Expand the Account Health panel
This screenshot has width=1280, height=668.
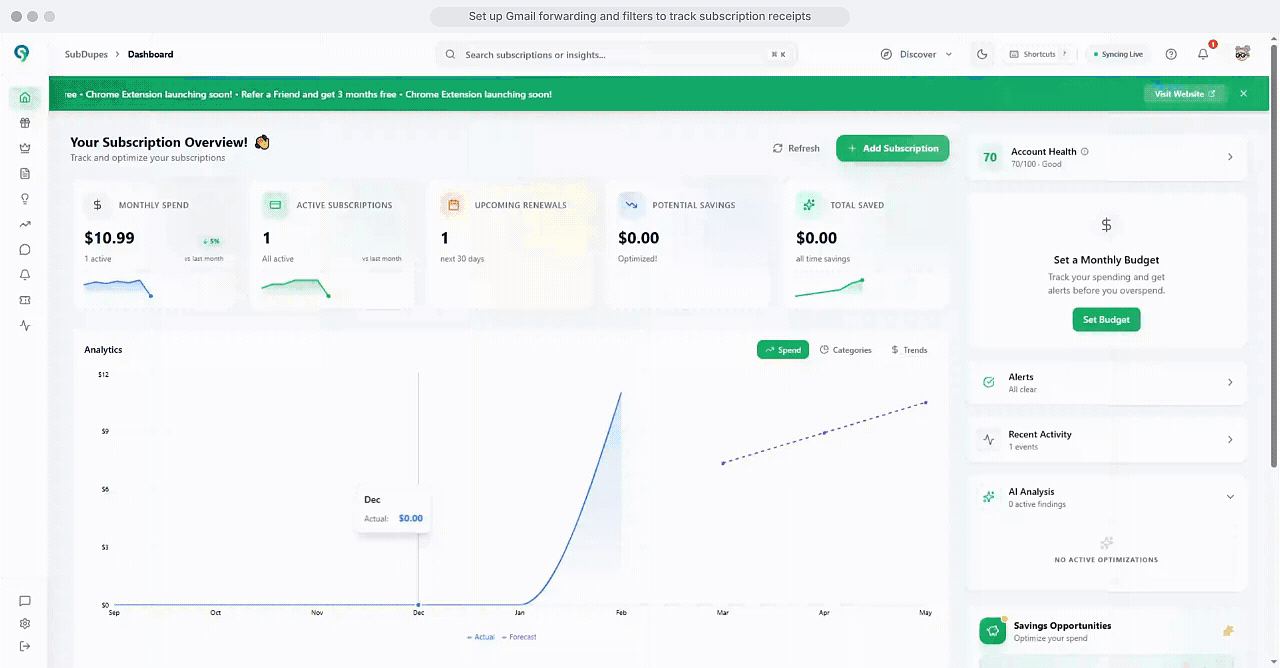(1230, 157)
